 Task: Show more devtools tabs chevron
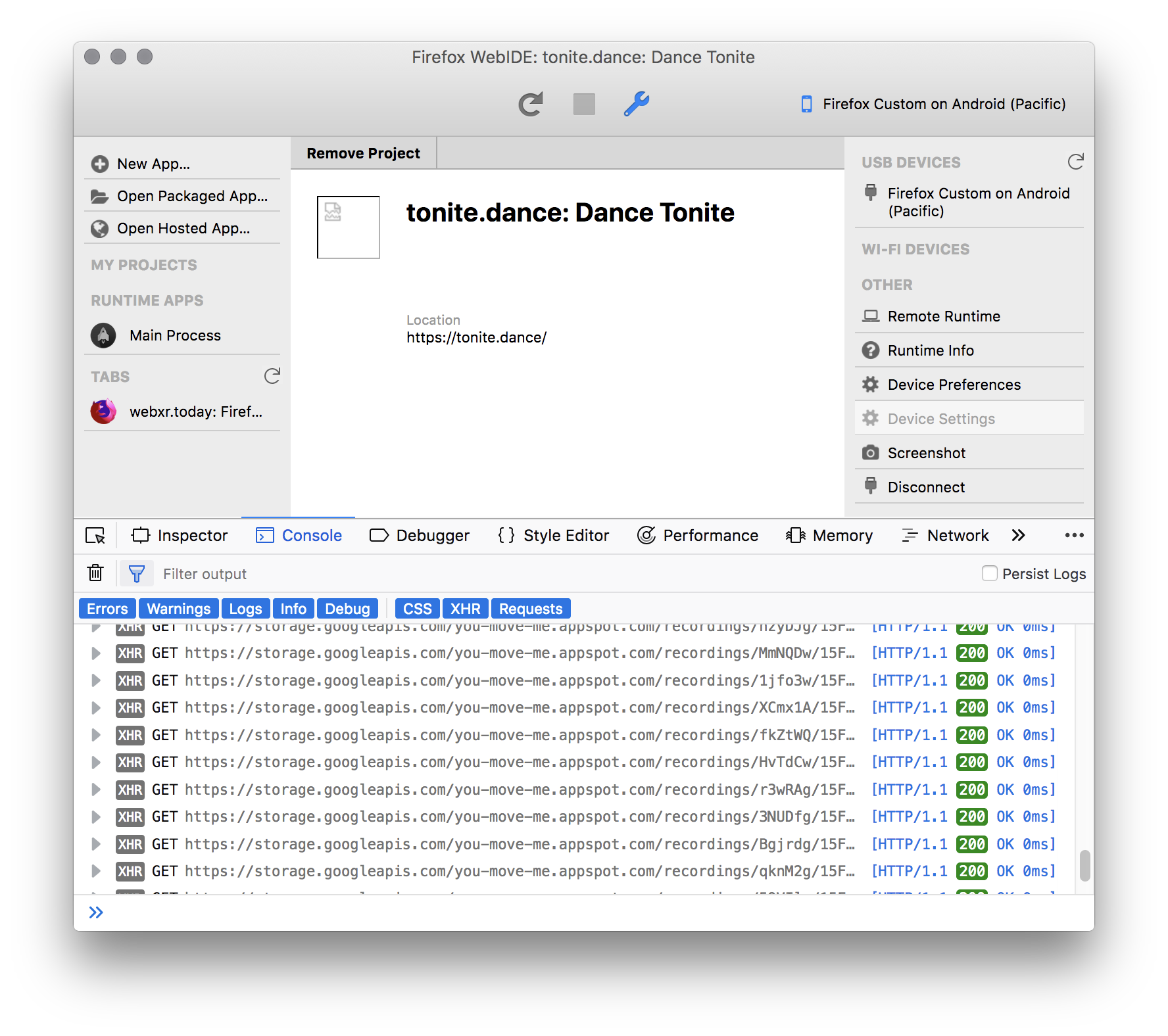pyautogui.click(x=1019, y=536)
